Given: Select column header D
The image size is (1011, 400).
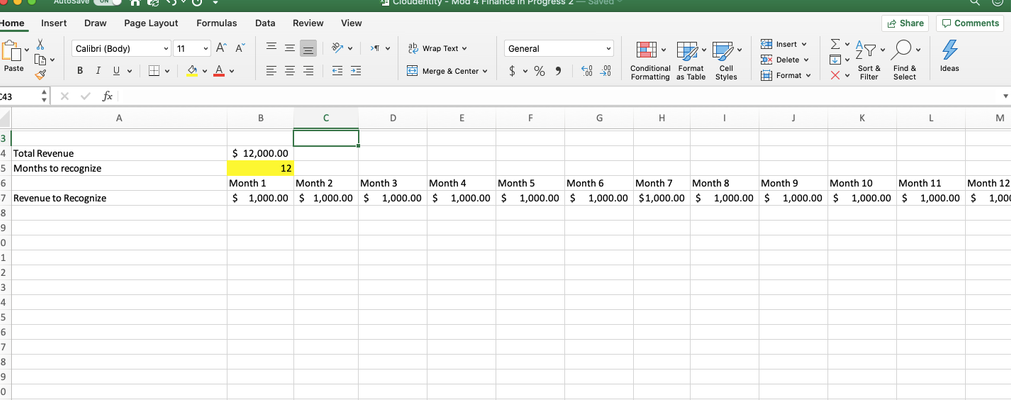Looking at the screenshot, I should point(393,118).
